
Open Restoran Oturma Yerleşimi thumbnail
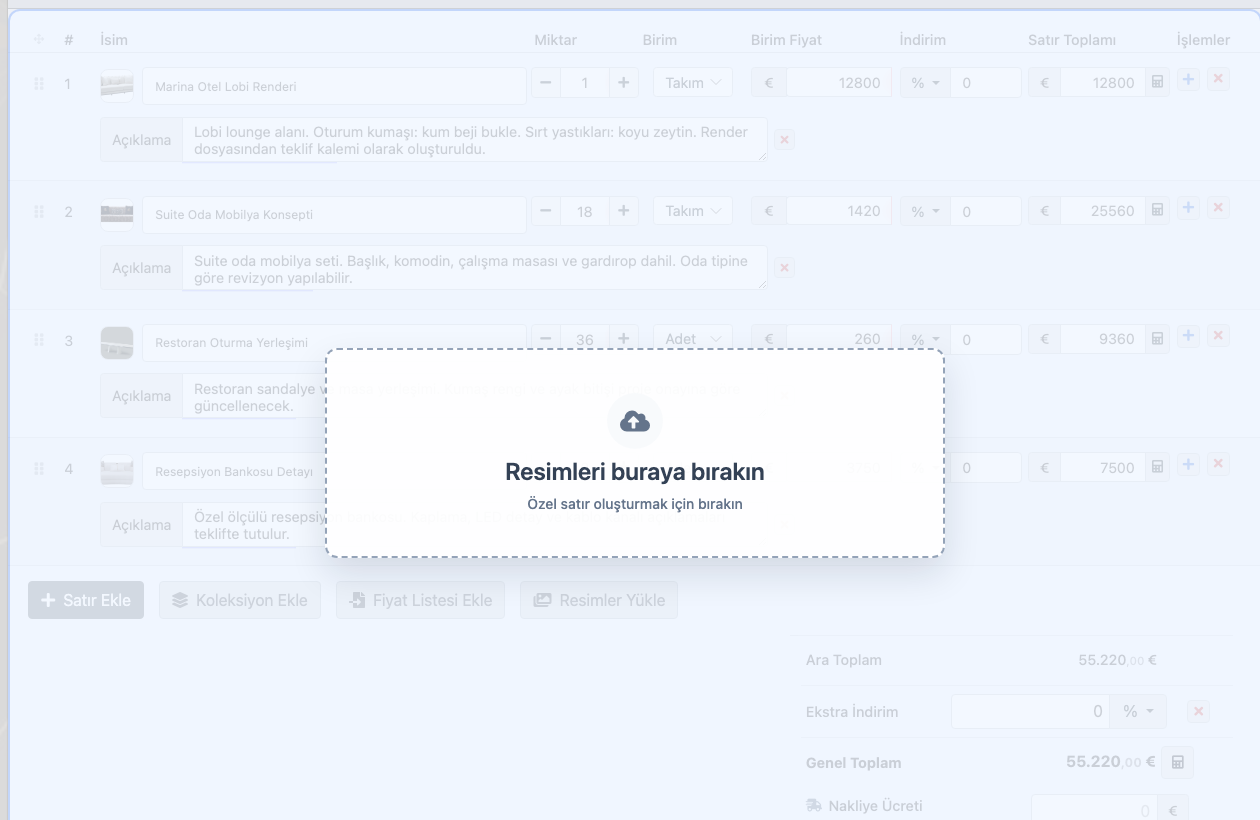(x=117, y=342)
